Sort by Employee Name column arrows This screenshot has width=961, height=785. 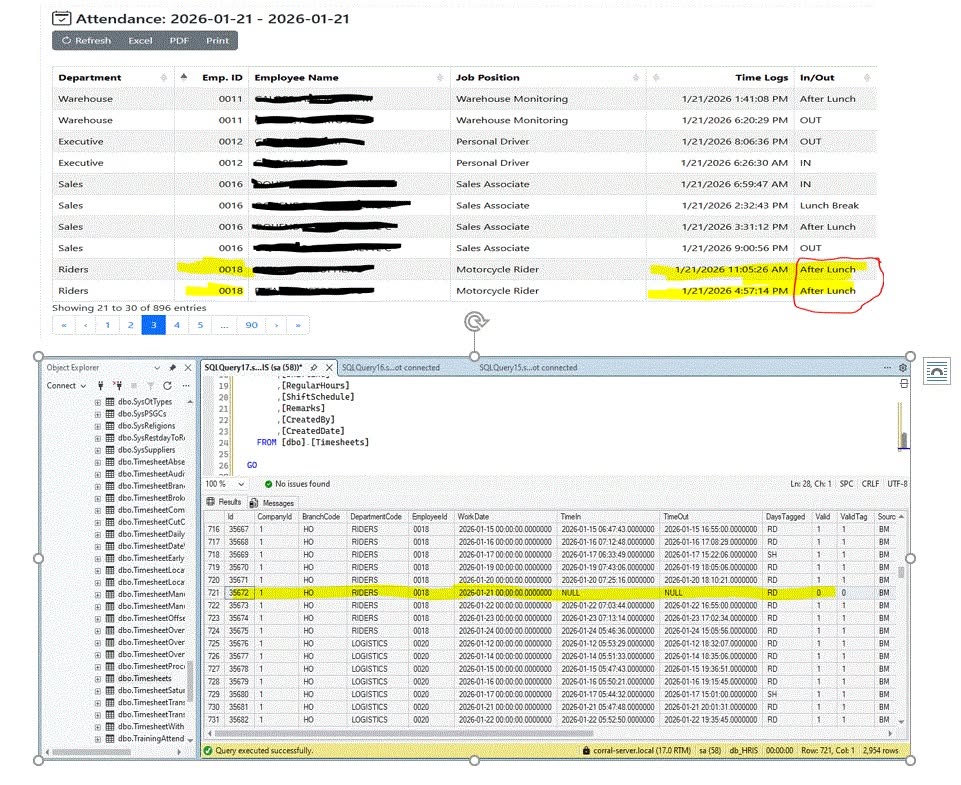(440, 77)
